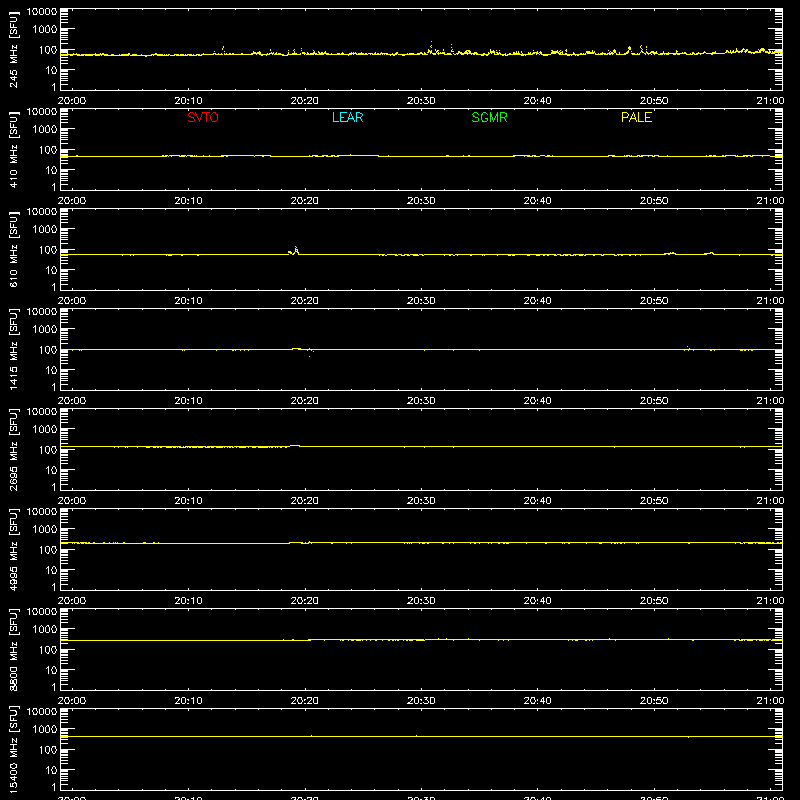800x800 pixels.
Task: Select the 610 MHz [SFU] axis title
Action: point(13,249)
